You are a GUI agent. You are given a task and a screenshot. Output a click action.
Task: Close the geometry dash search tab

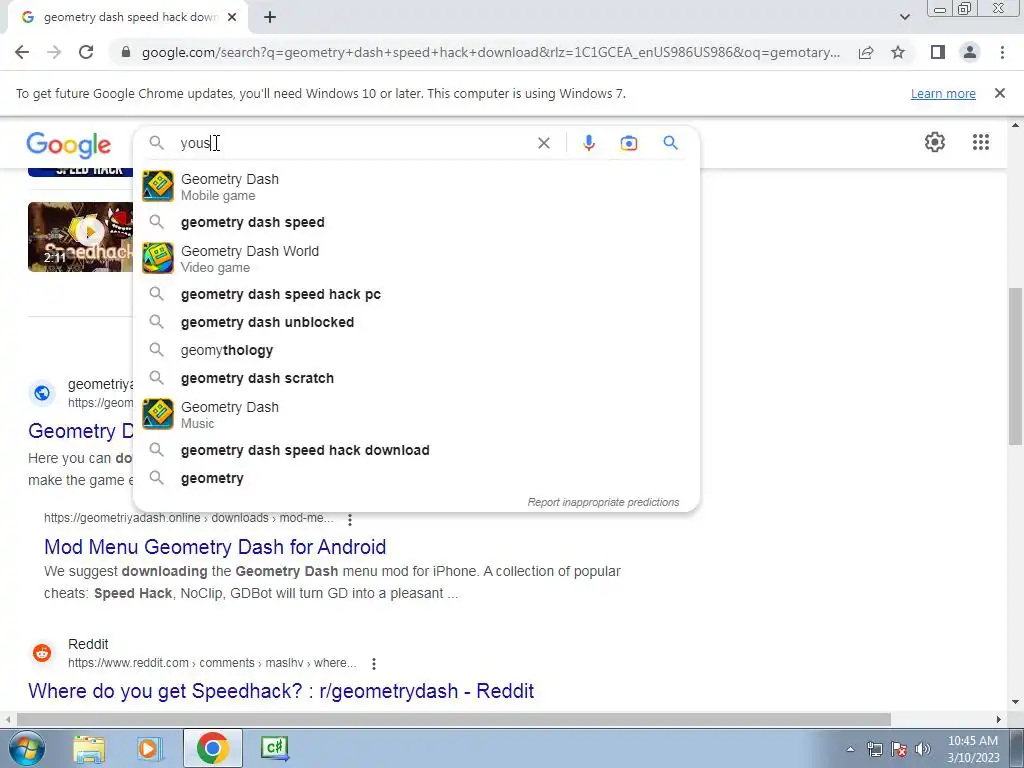click(x=232, y=18)
